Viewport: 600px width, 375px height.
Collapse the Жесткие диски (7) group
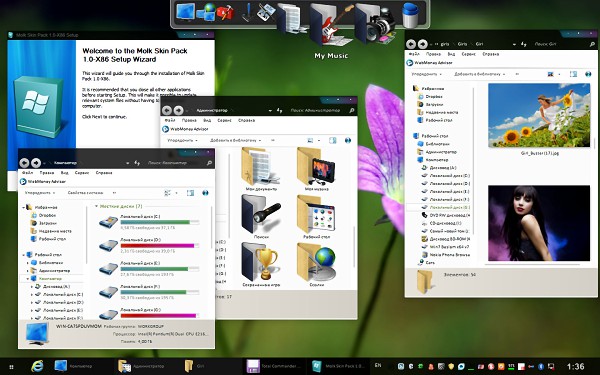(96, 206)
